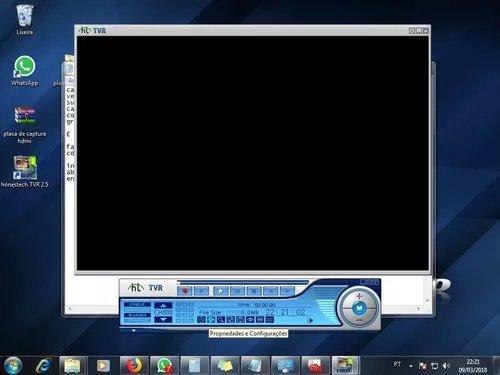Click the last icon in the TVR control icon row
Screen dimensions: 500x375
[270, 320]
